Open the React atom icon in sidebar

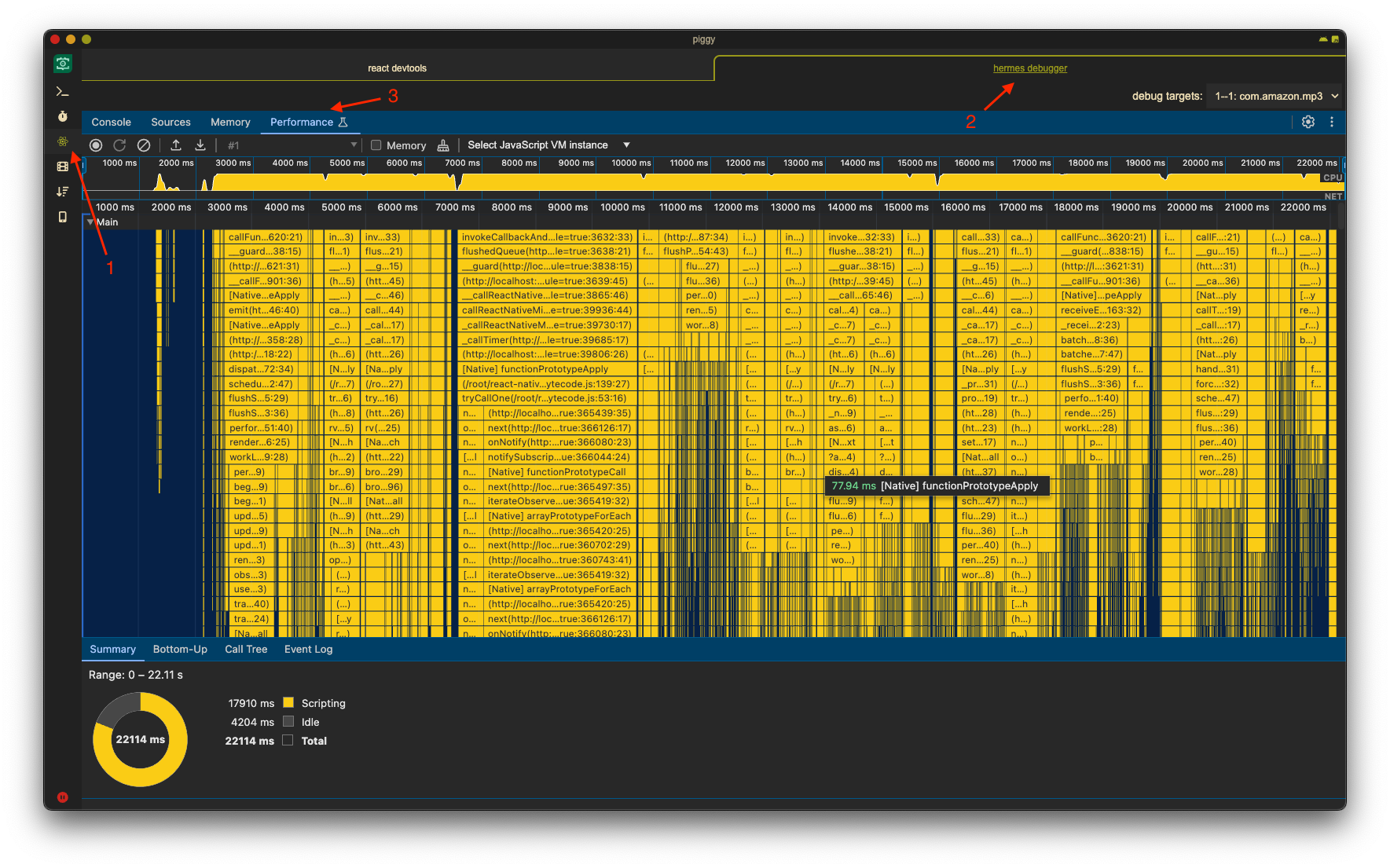[63, 141]
